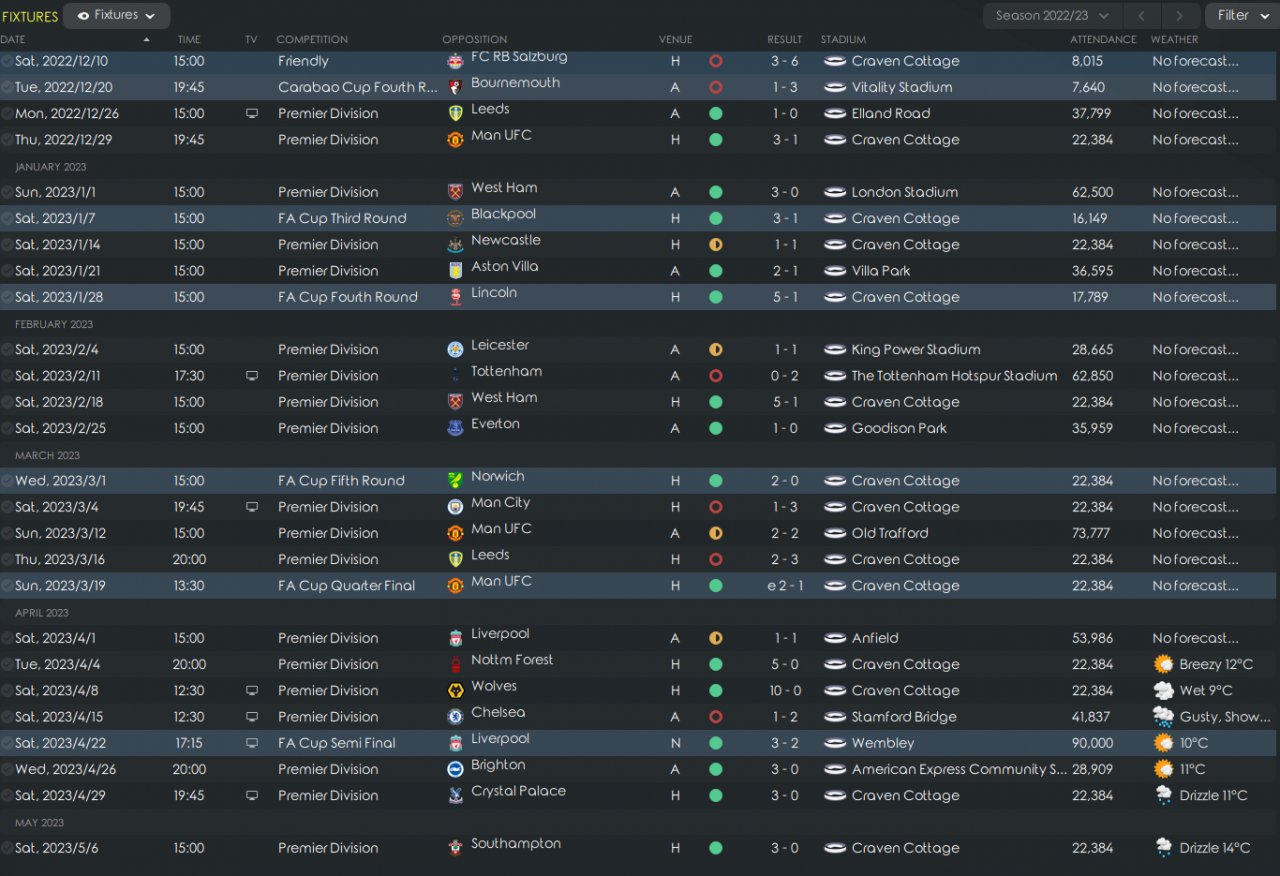This screenshot has height=876, width=1280.
Task: Select the 10 - 0 result against Wolves
Action: tap(784, 691)
